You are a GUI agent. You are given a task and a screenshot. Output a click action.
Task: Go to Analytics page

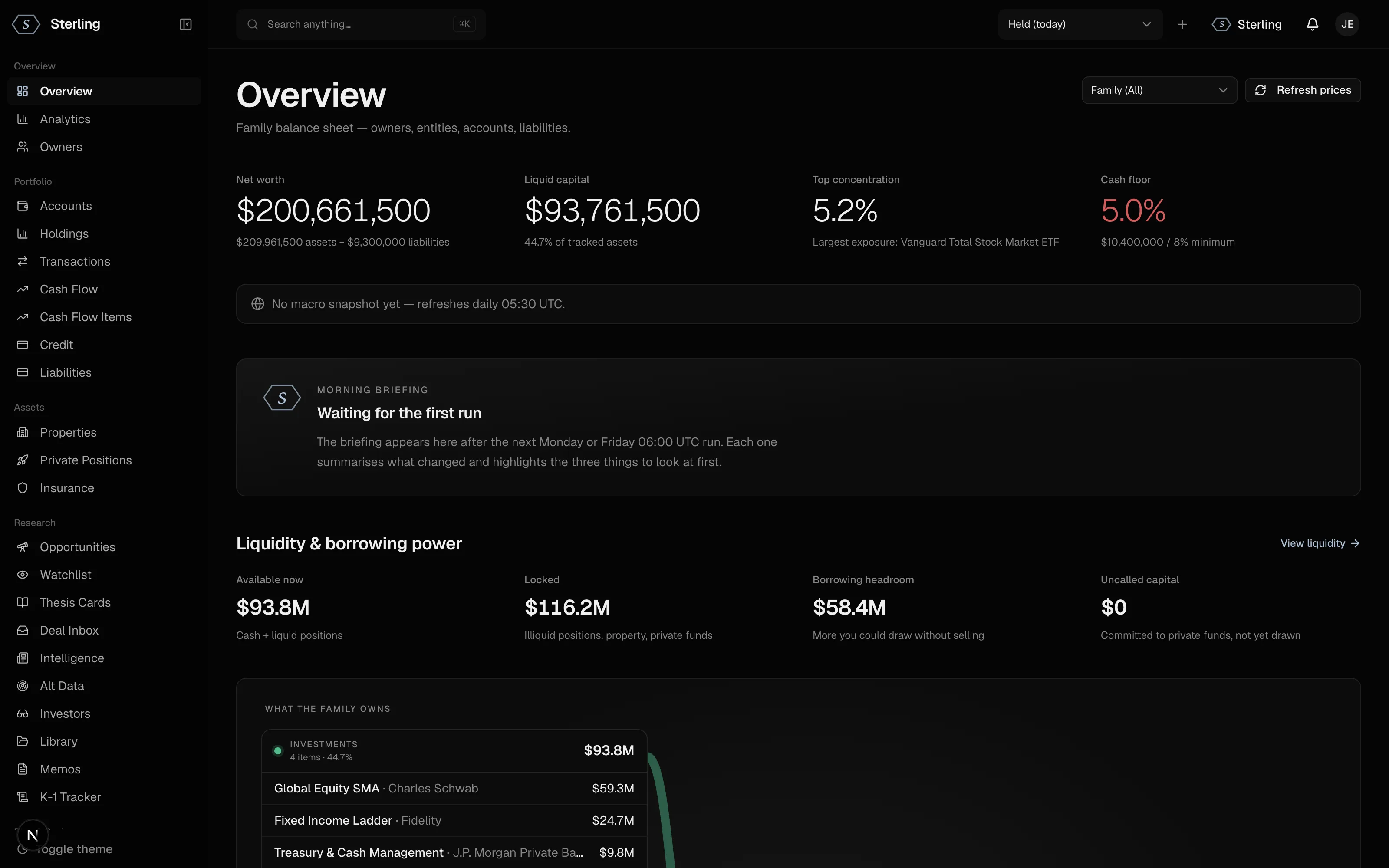coord(104,119)
